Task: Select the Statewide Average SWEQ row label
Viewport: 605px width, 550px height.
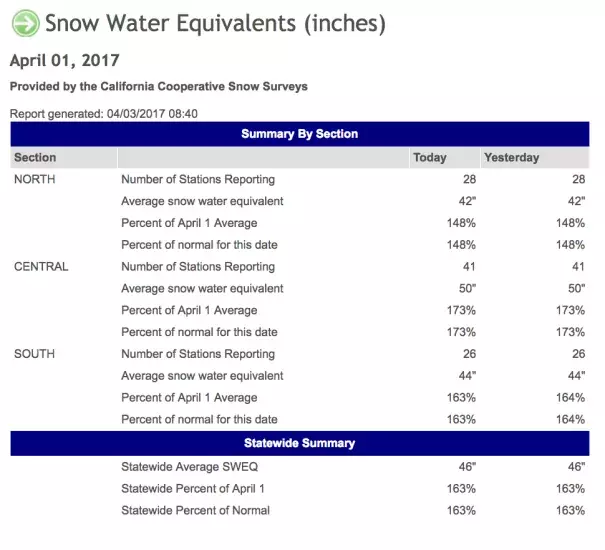Action: (x=189, y=467)
